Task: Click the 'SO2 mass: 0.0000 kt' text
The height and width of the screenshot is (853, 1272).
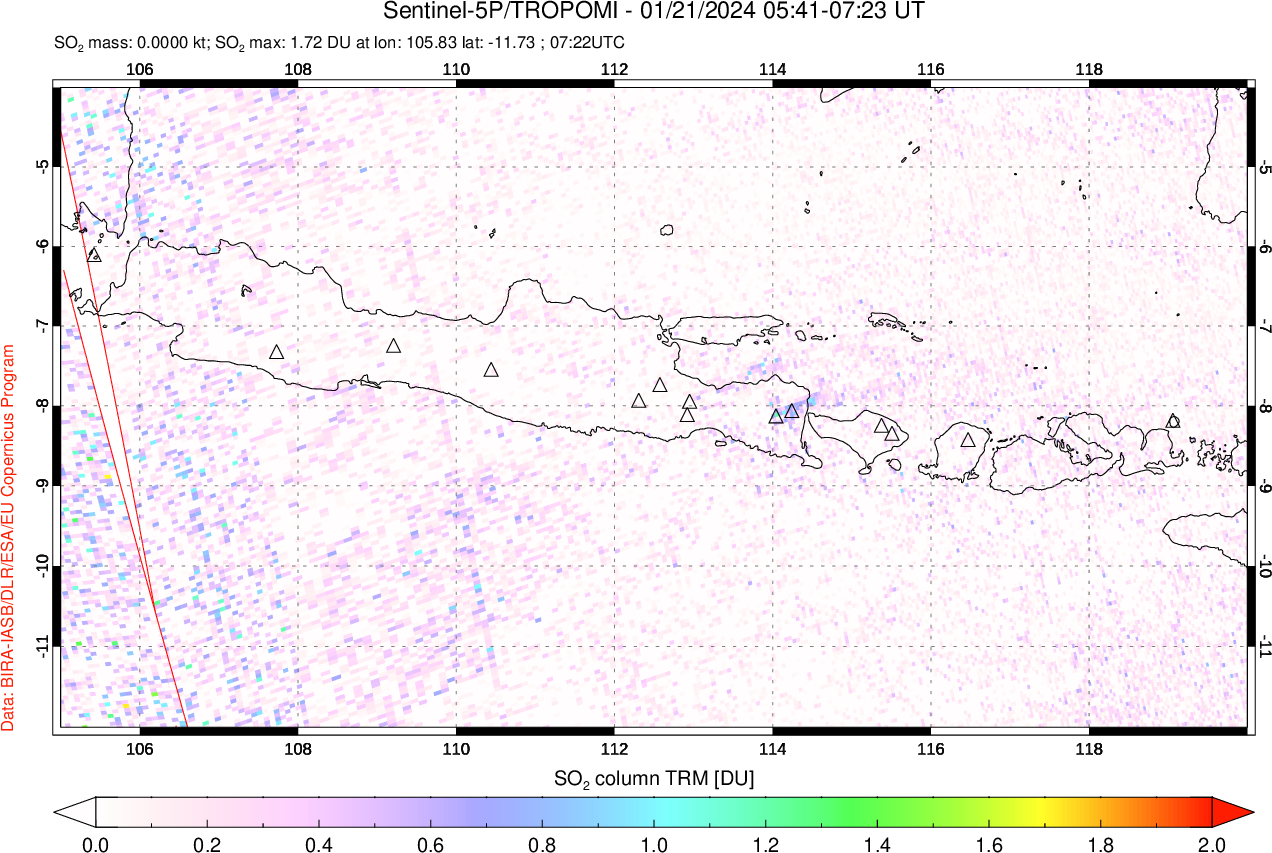Action: pos(130,44)
